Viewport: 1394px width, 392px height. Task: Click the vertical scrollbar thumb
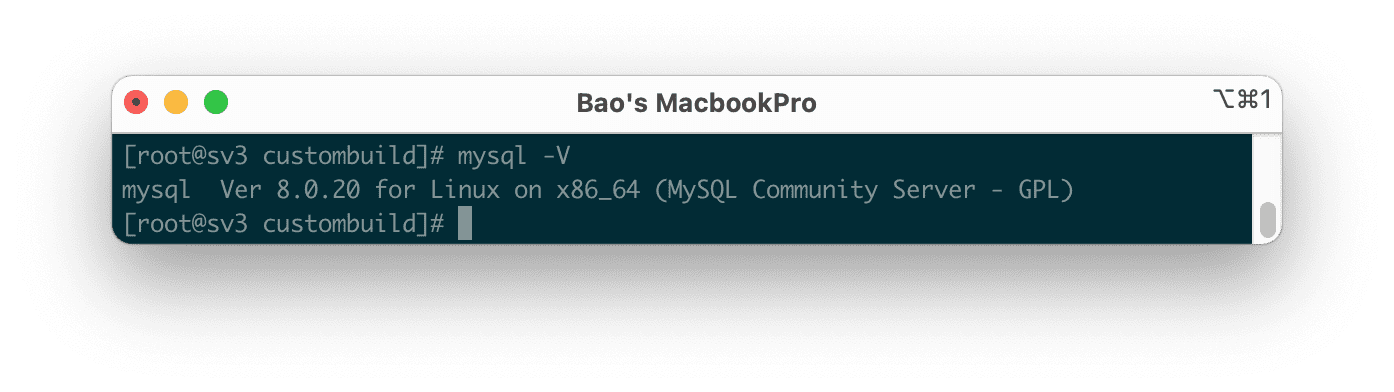[1267, 220]
